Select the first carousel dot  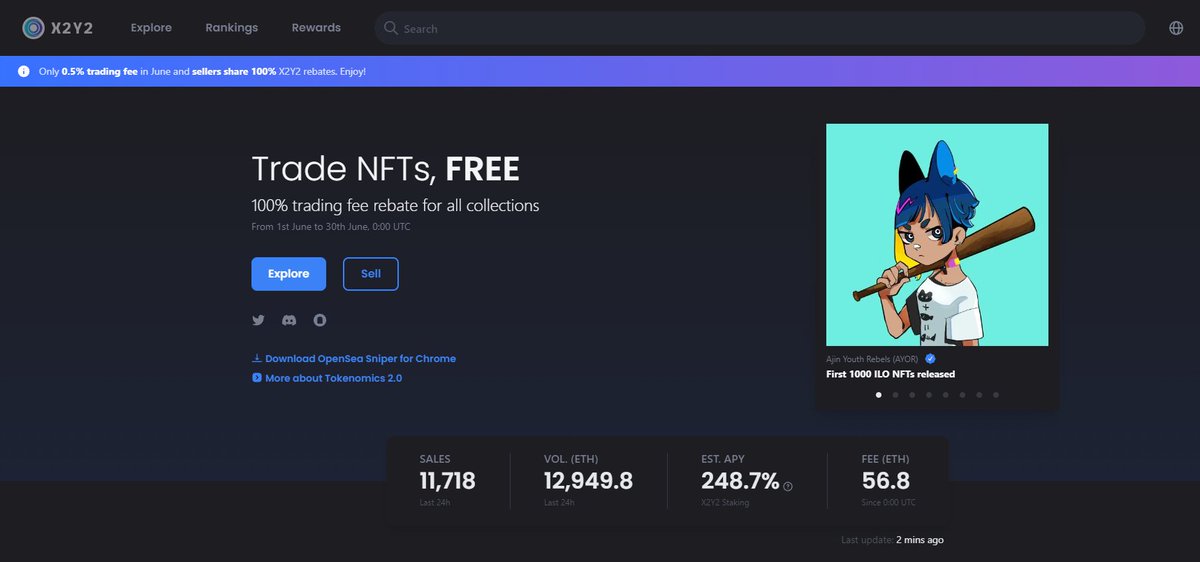click(x=879, y=395)
